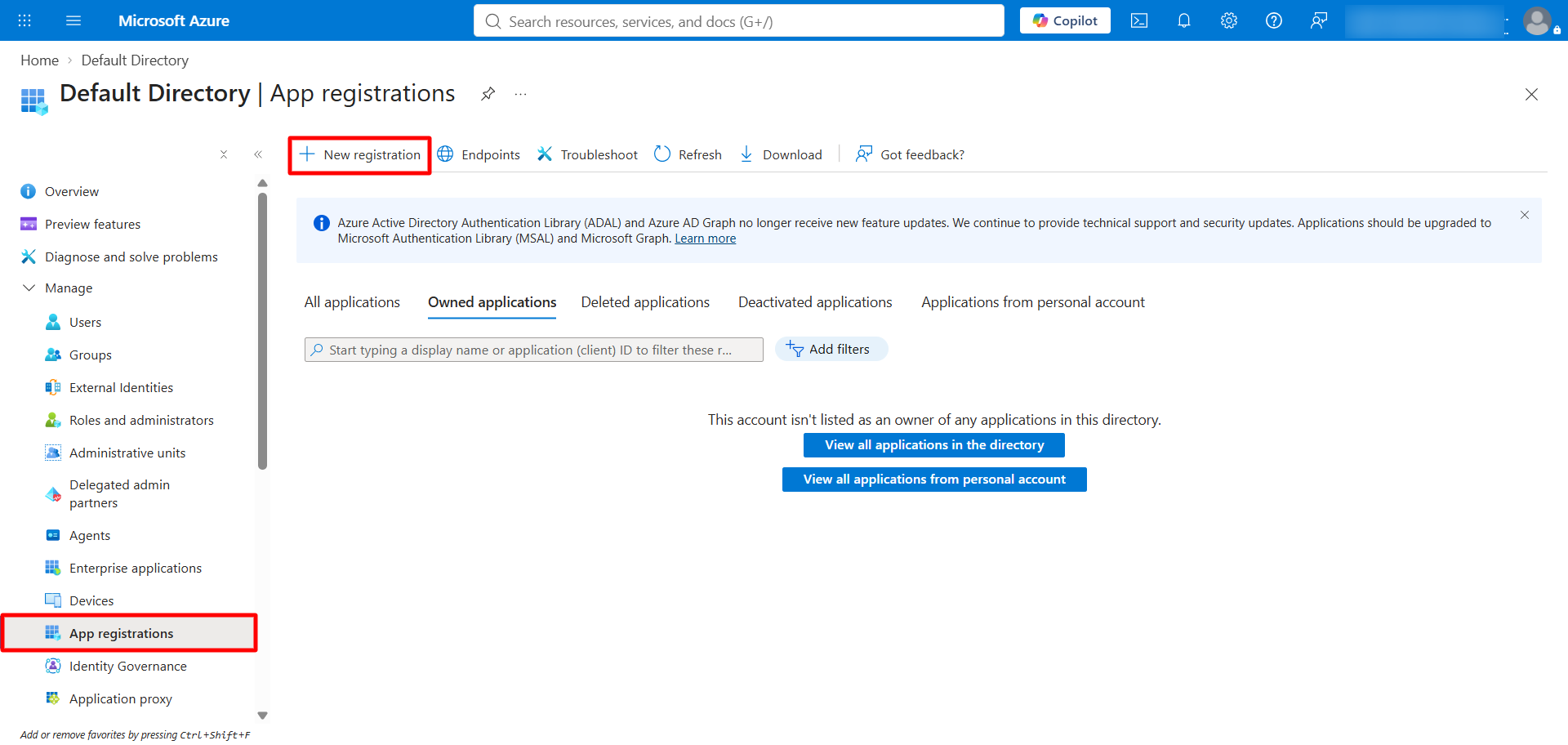Open Deactivated applications tab
Viewport: 1568px width, 745px height.
[x=815, y=302]
